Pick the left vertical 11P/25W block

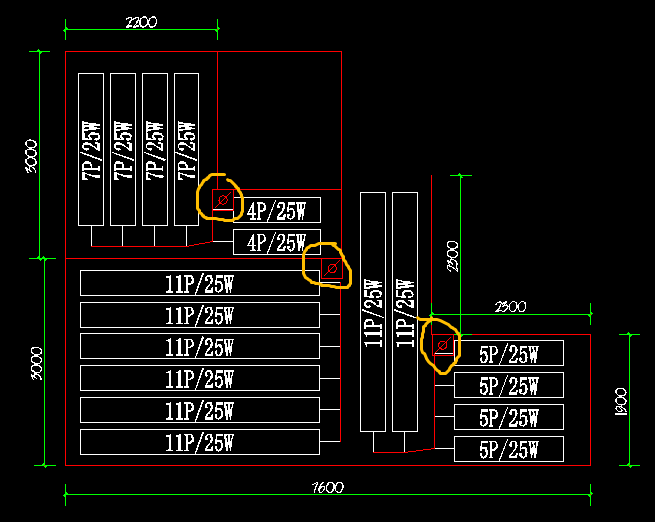point(372,312)
